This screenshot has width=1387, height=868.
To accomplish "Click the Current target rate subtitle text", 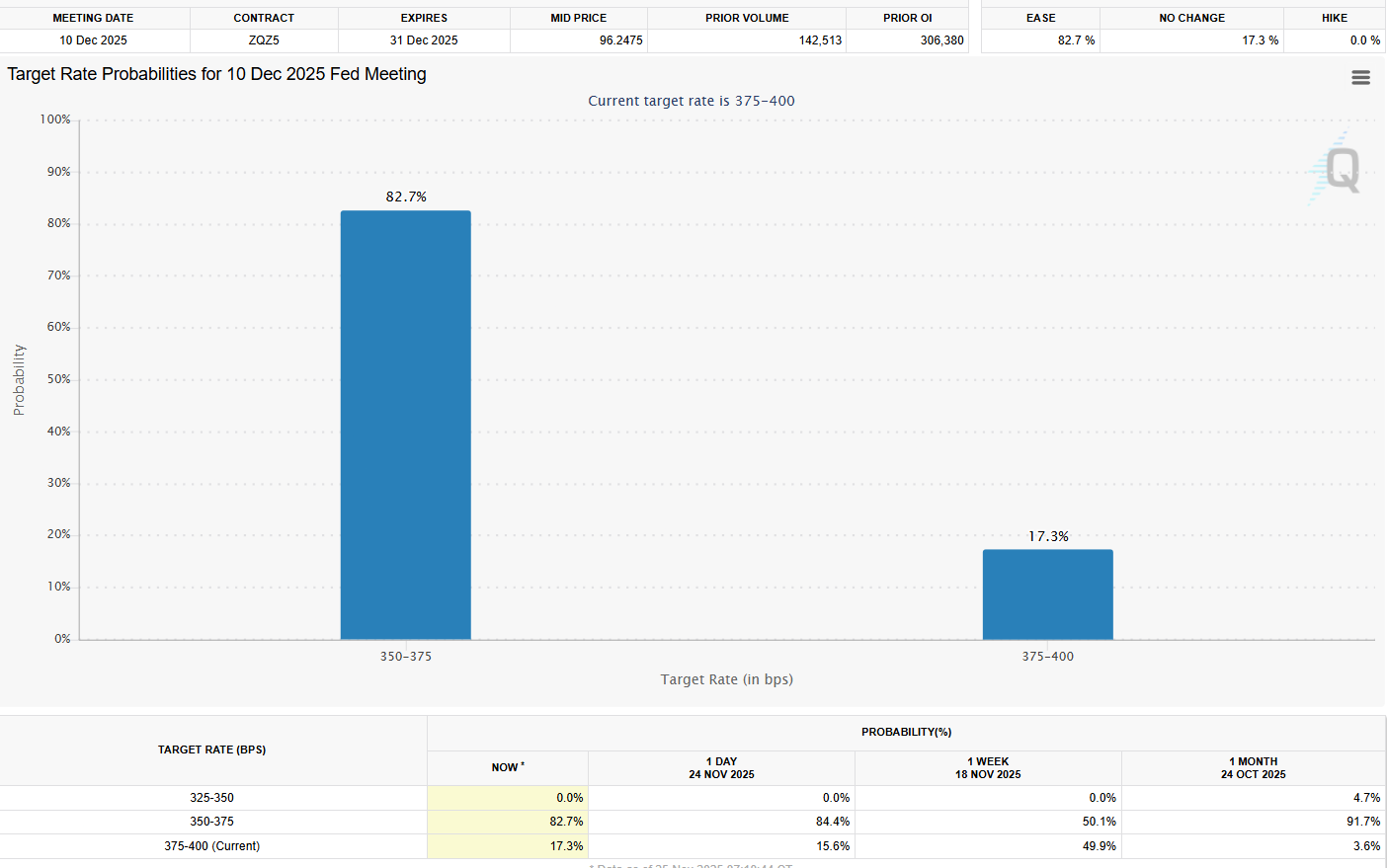I will tap(692, 101).
